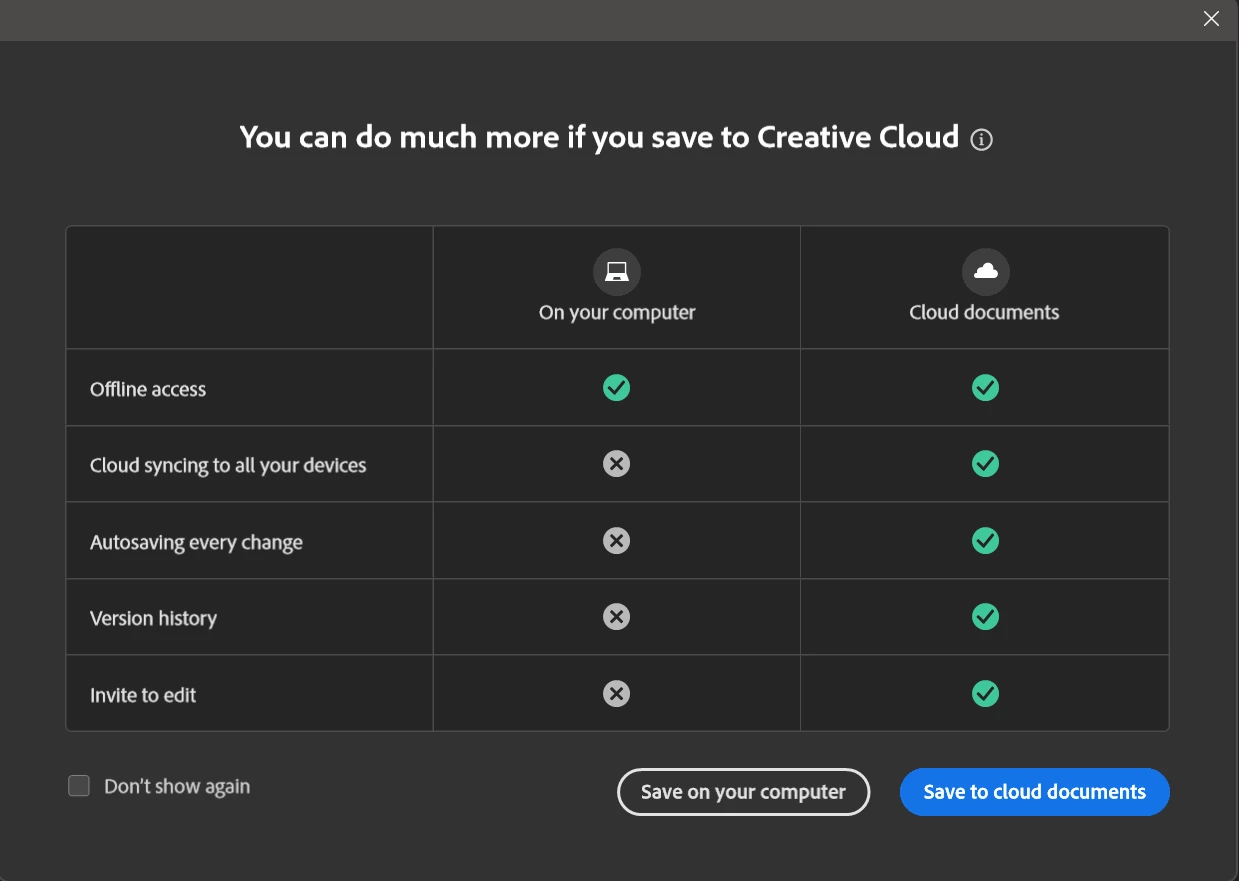Click the Don't show again label text

(177, 787)
